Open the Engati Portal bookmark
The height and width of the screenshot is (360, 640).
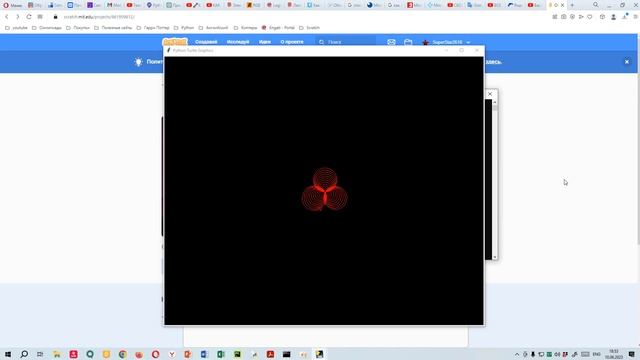(278, 28)
